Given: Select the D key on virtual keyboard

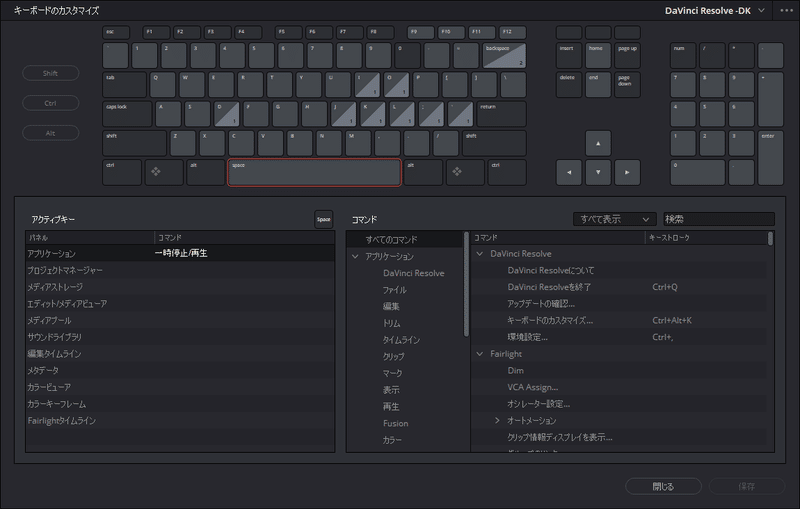Looking at the screenshot, I should pyautogui.click(x=227, y=114).
